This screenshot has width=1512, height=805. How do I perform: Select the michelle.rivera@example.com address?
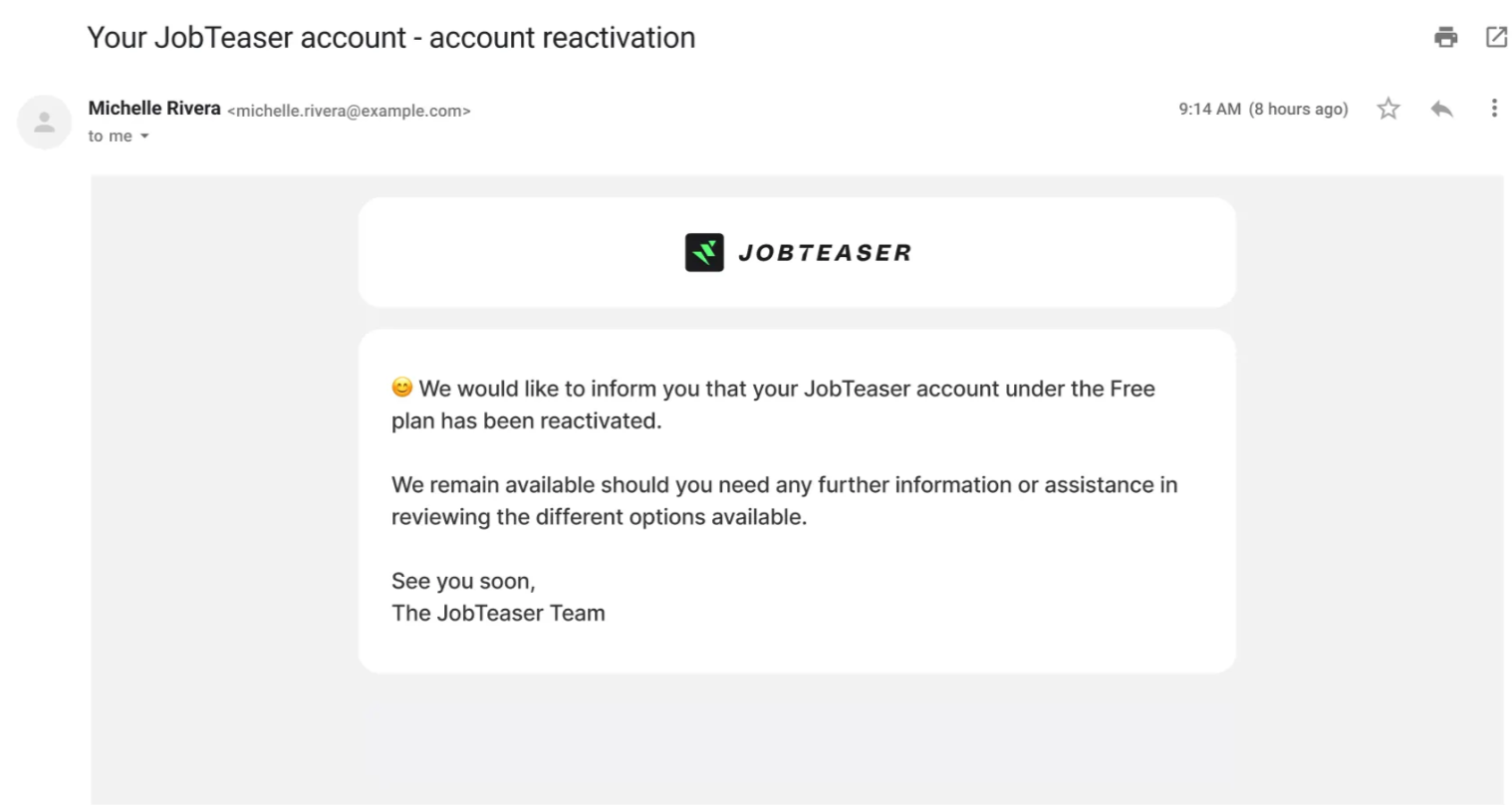click(349, 111)
